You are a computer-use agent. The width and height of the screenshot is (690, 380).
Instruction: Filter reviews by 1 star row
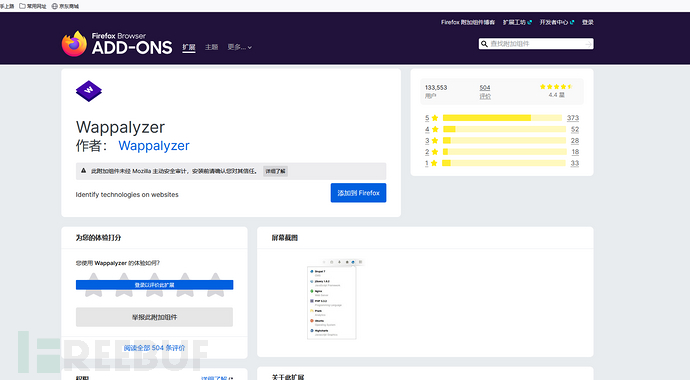click(502, 163)
